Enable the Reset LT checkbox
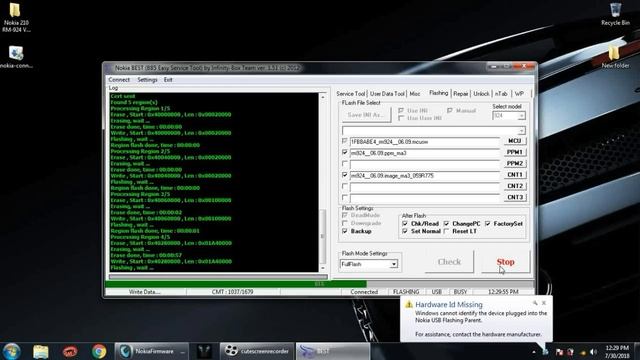The width and height of the screenshot is (640, 360). coord(447,231)
